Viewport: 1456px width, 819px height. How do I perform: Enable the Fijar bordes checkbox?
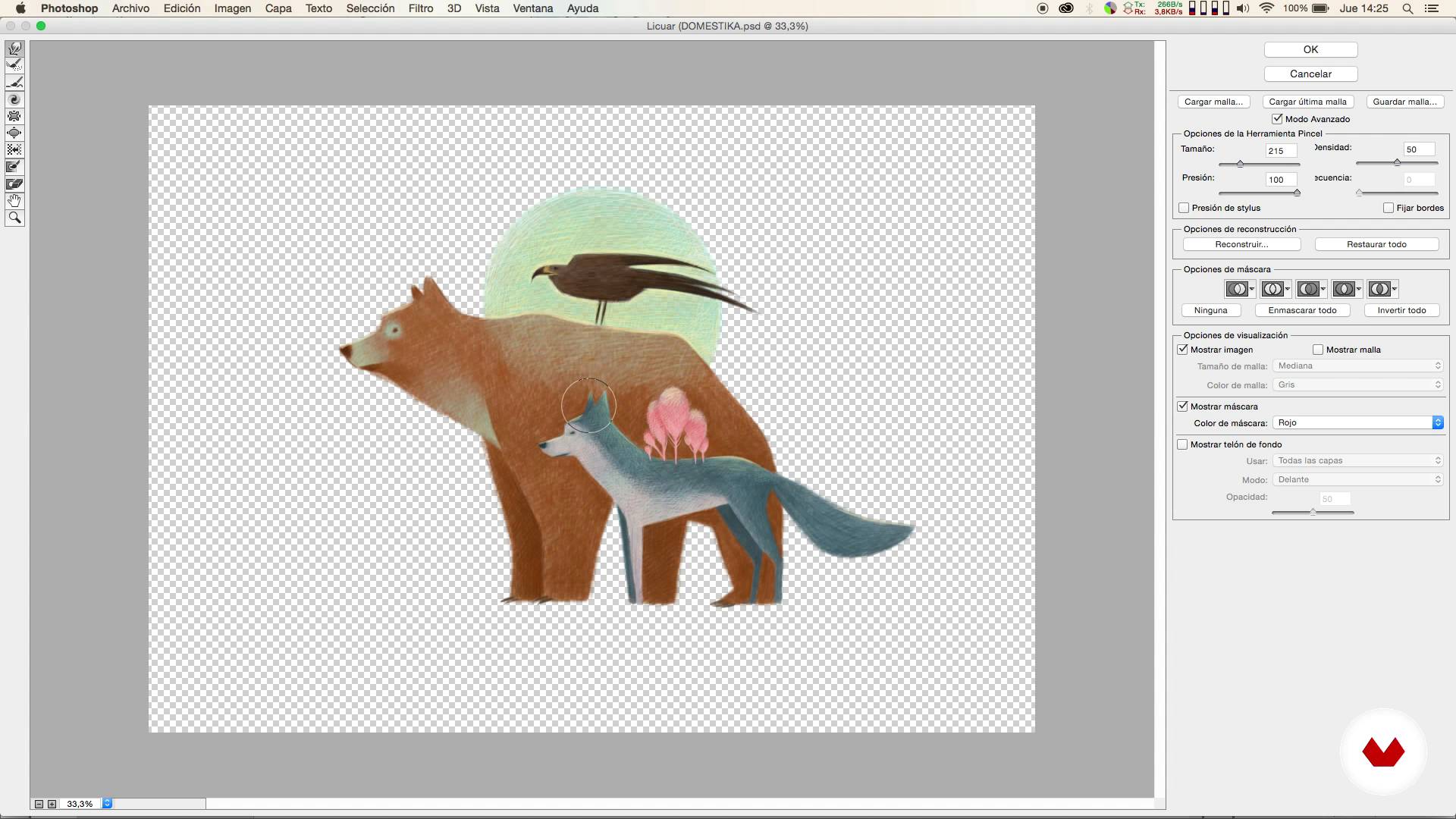click(1389, 208)
